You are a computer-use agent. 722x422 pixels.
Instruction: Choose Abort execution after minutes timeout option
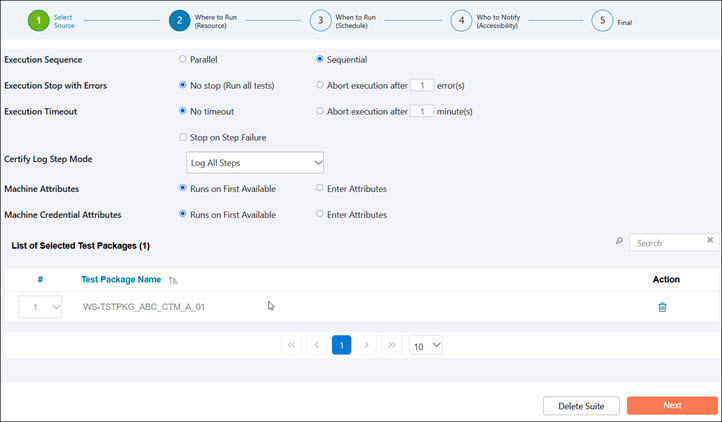pyautogui.click(x=320, y=111)
